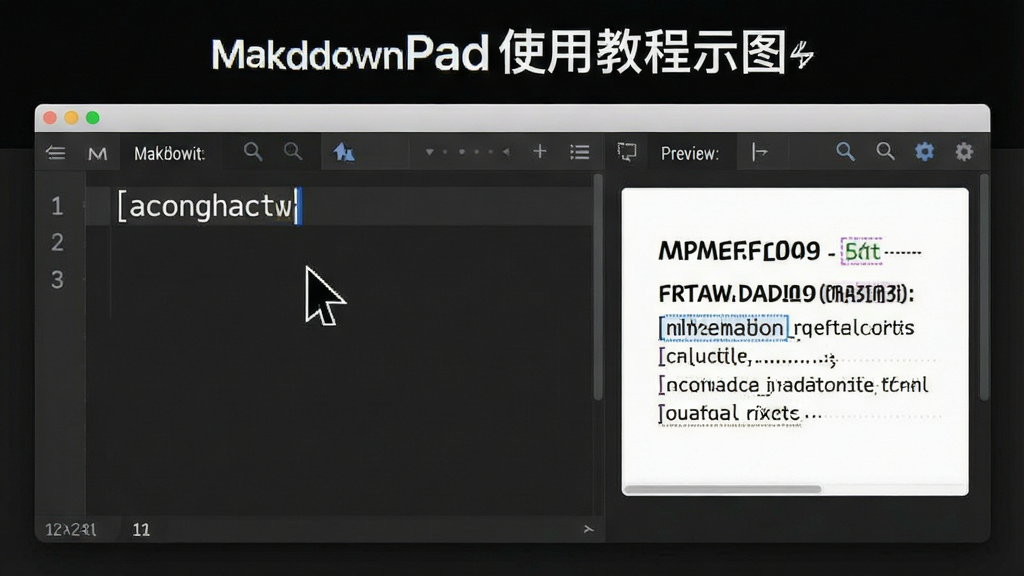Click the dimmed gray magnifier in editor toolbar

click(x=293, y=152)
